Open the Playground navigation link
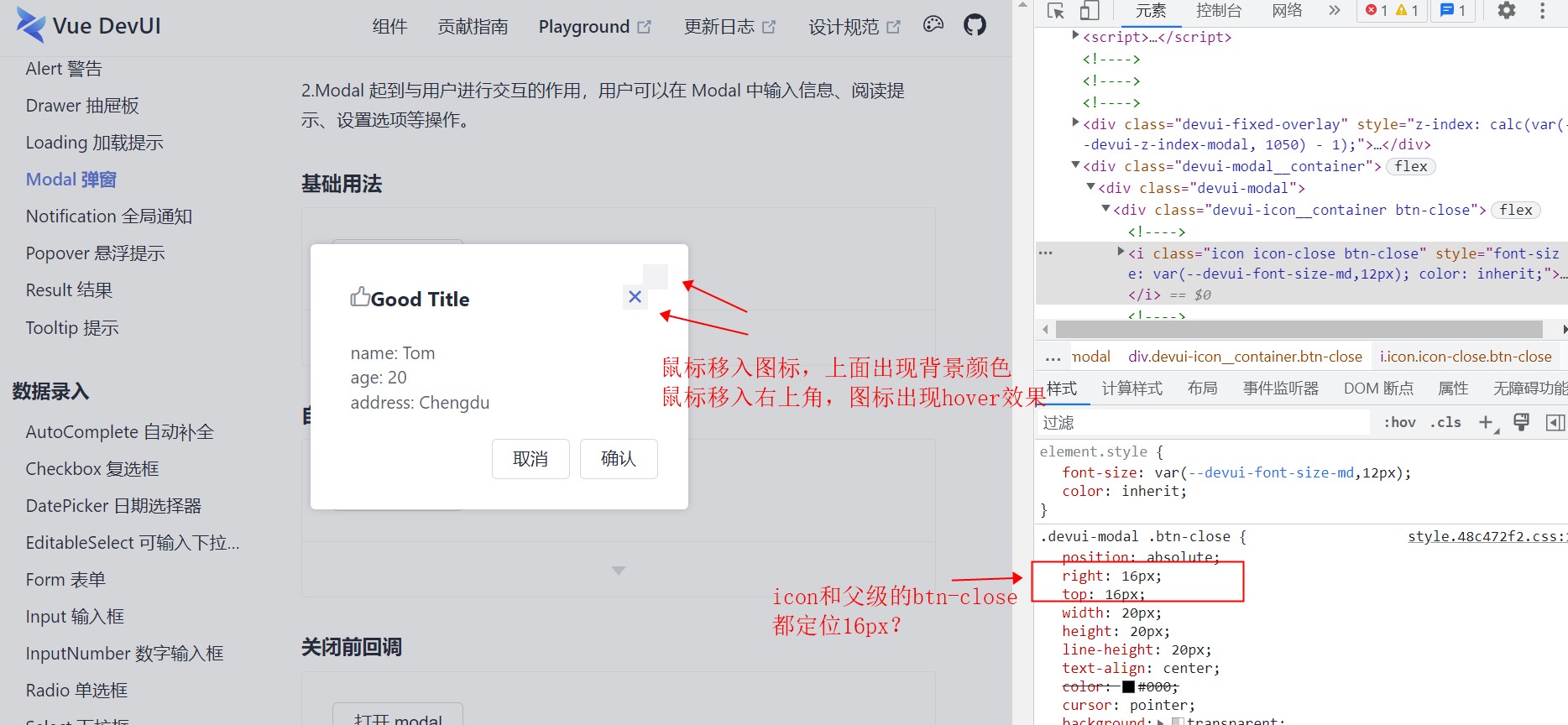This screenshot has width=1568, height=725. [x=594, y=27]
